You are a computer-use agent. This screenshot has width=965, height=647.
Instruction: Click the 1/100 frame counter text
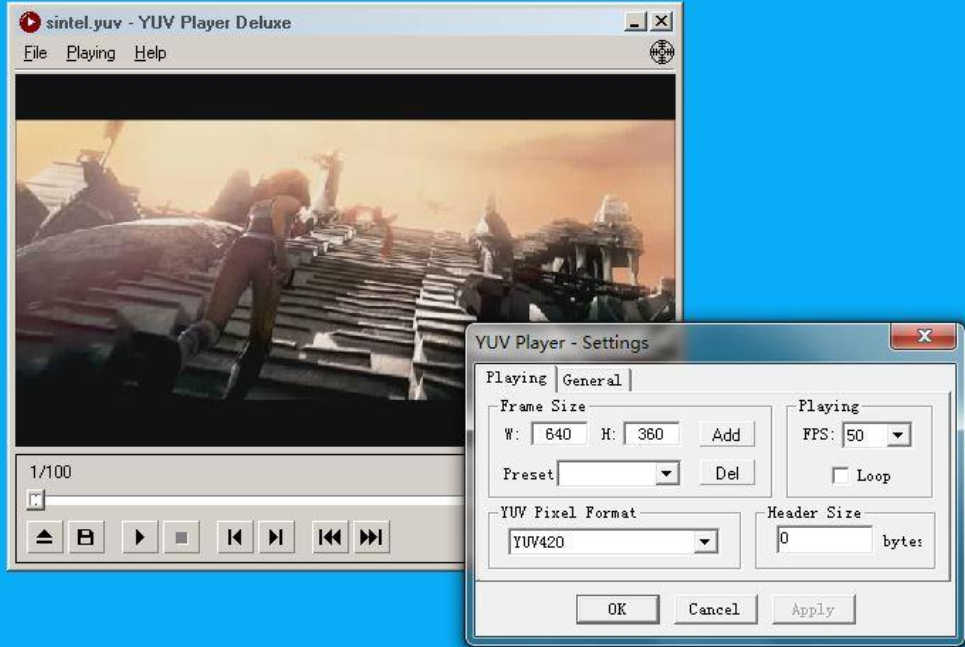coord(50,472)
